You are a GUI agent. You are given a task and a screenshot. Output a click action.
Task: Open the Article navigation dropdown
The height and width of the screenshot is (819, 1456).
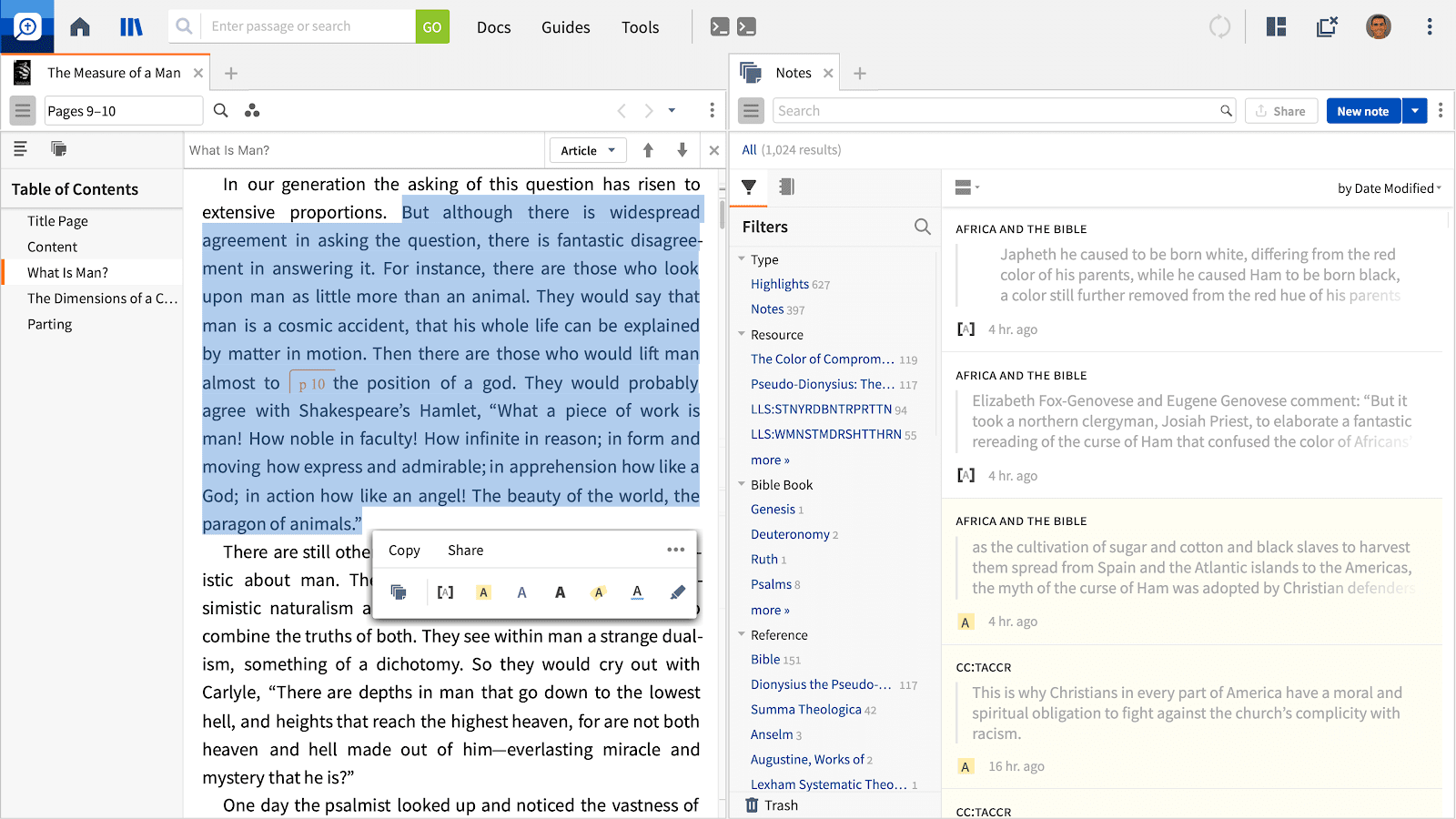[x=588, y=150]
